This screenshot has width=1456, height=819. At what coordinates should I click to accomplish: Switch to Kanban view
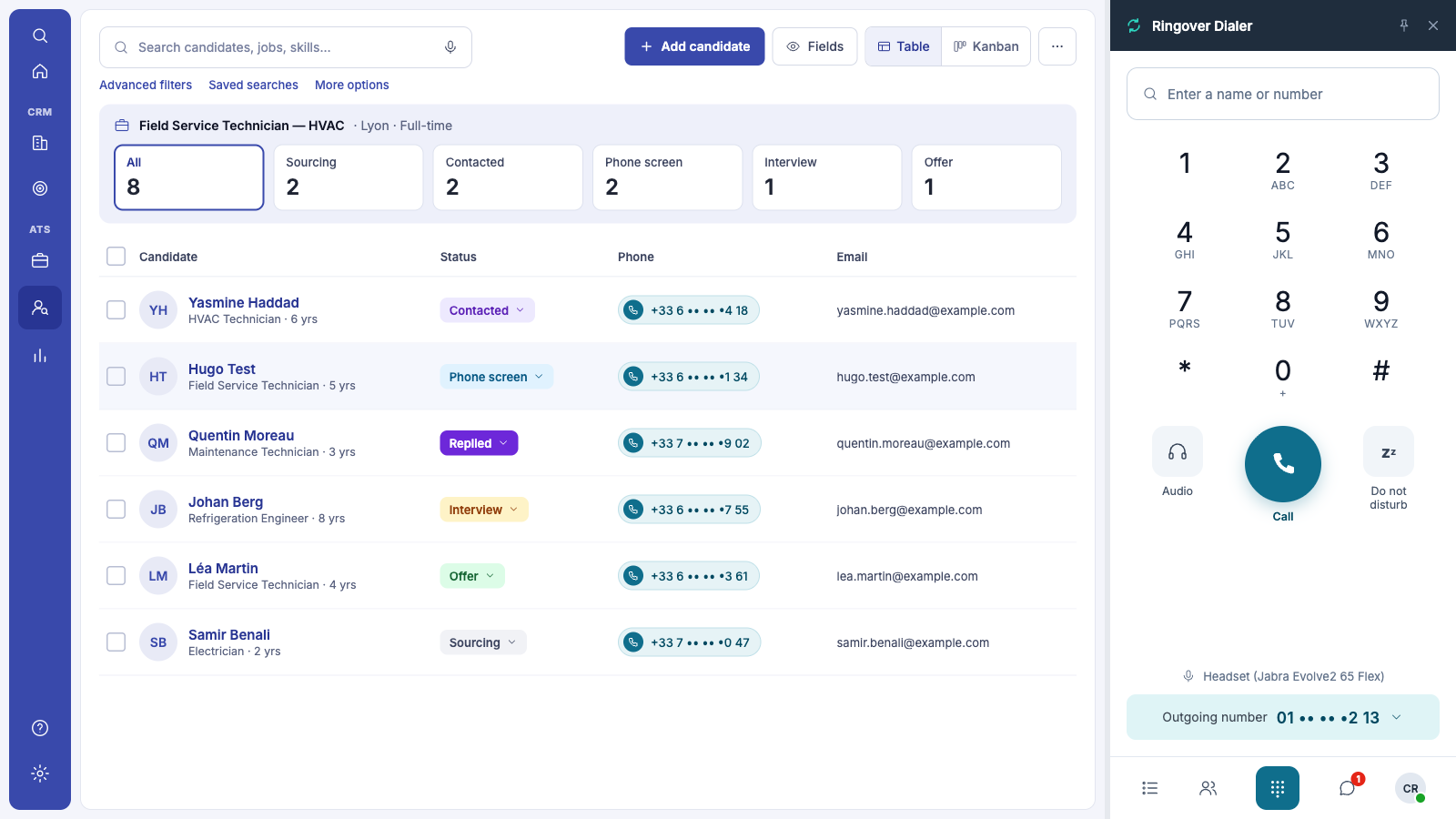986,46
